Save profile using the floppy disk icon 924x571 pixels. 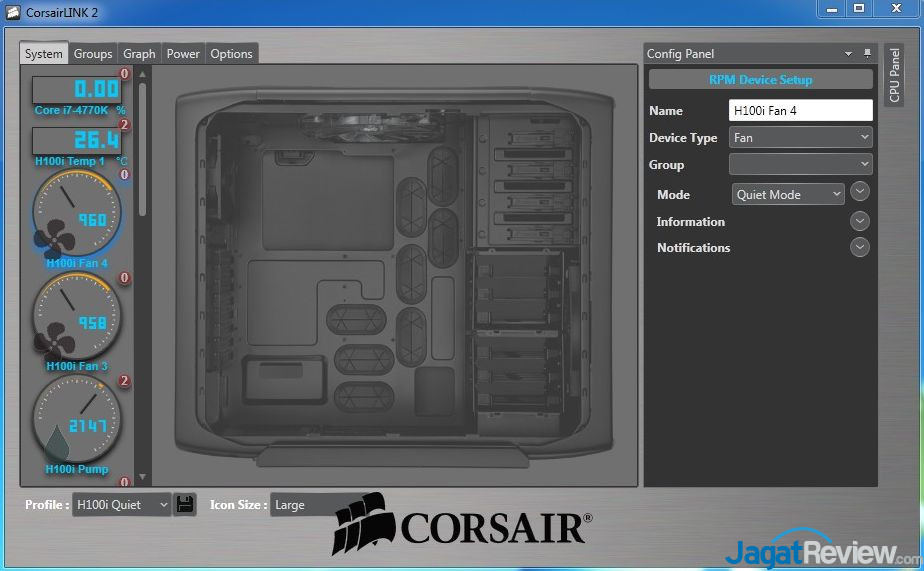tap(185, 505)
